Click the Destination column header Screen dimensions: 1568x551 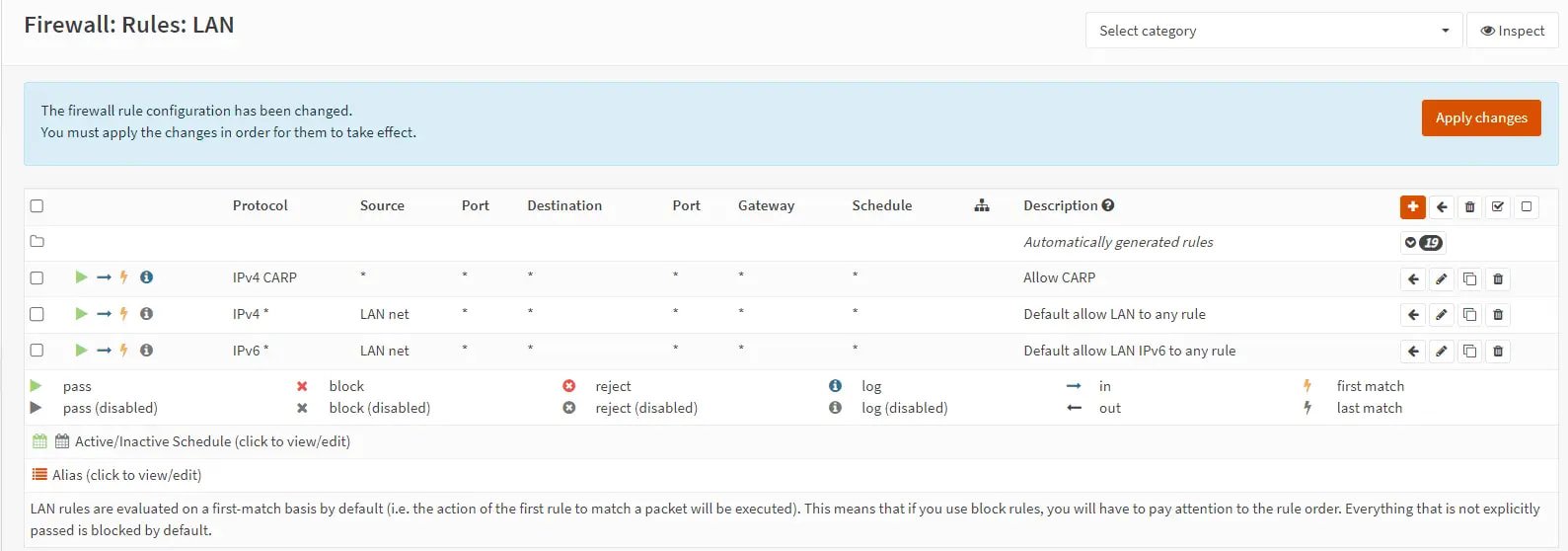pyautogui.click(x=564, y=205)
